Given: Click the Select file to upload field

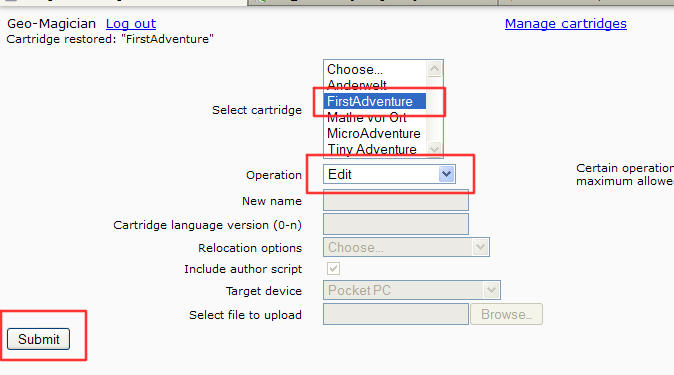Looking at the screenshot, I should 396,314.
